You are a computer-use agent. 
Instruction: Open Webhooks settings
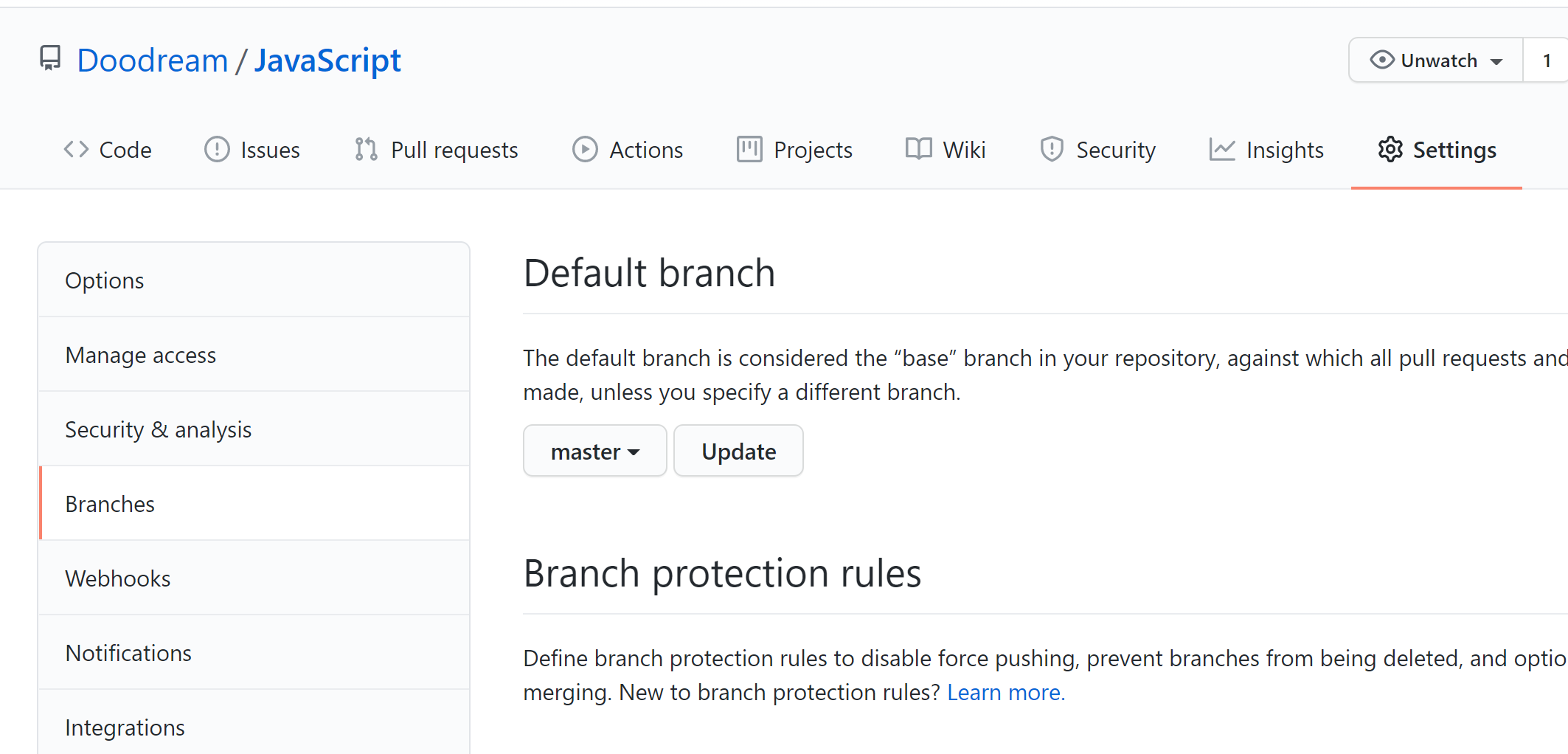(x=254, y=578)
